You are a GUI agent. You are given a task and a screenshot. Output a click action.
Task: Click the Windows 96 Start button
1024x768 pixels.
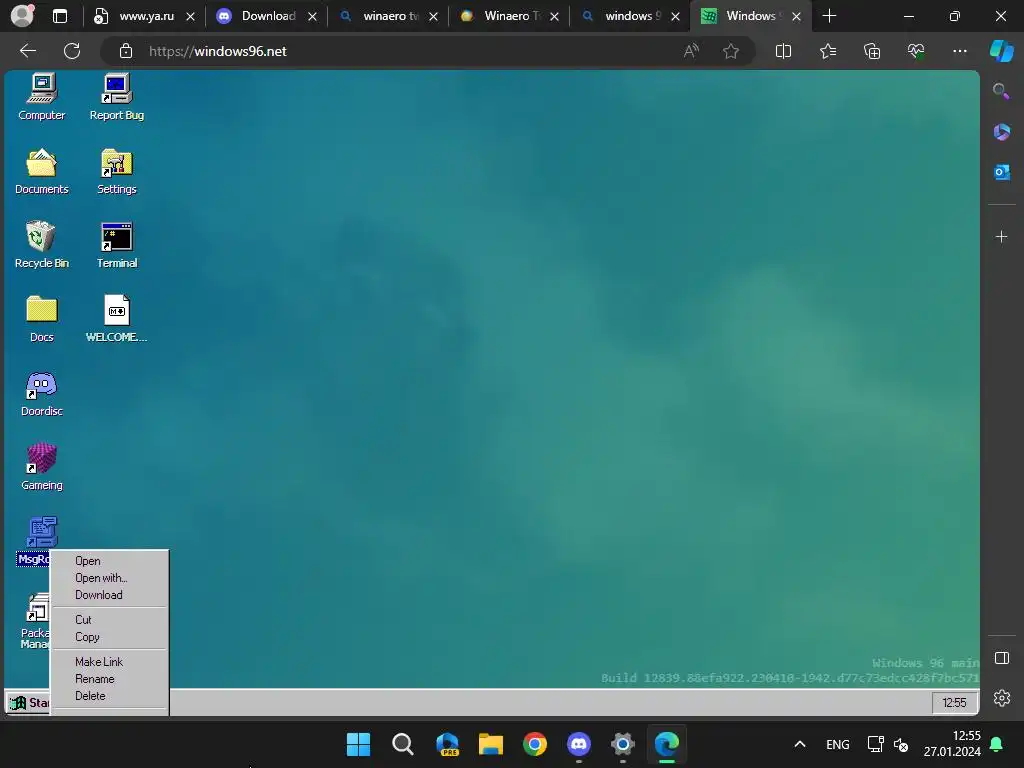pyautogui.click(x=29, y=703)
